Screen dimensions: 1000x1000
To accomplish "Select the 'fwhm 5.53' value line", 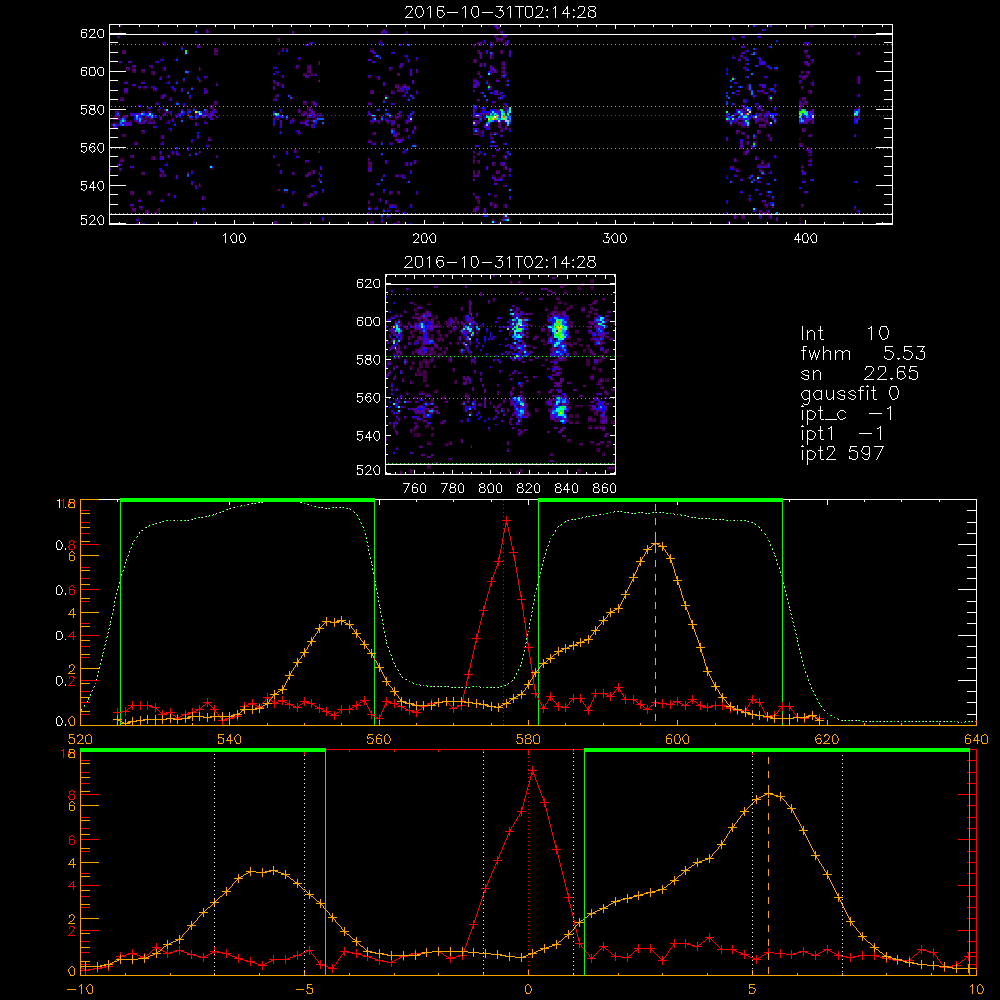I will coord(863,353).
